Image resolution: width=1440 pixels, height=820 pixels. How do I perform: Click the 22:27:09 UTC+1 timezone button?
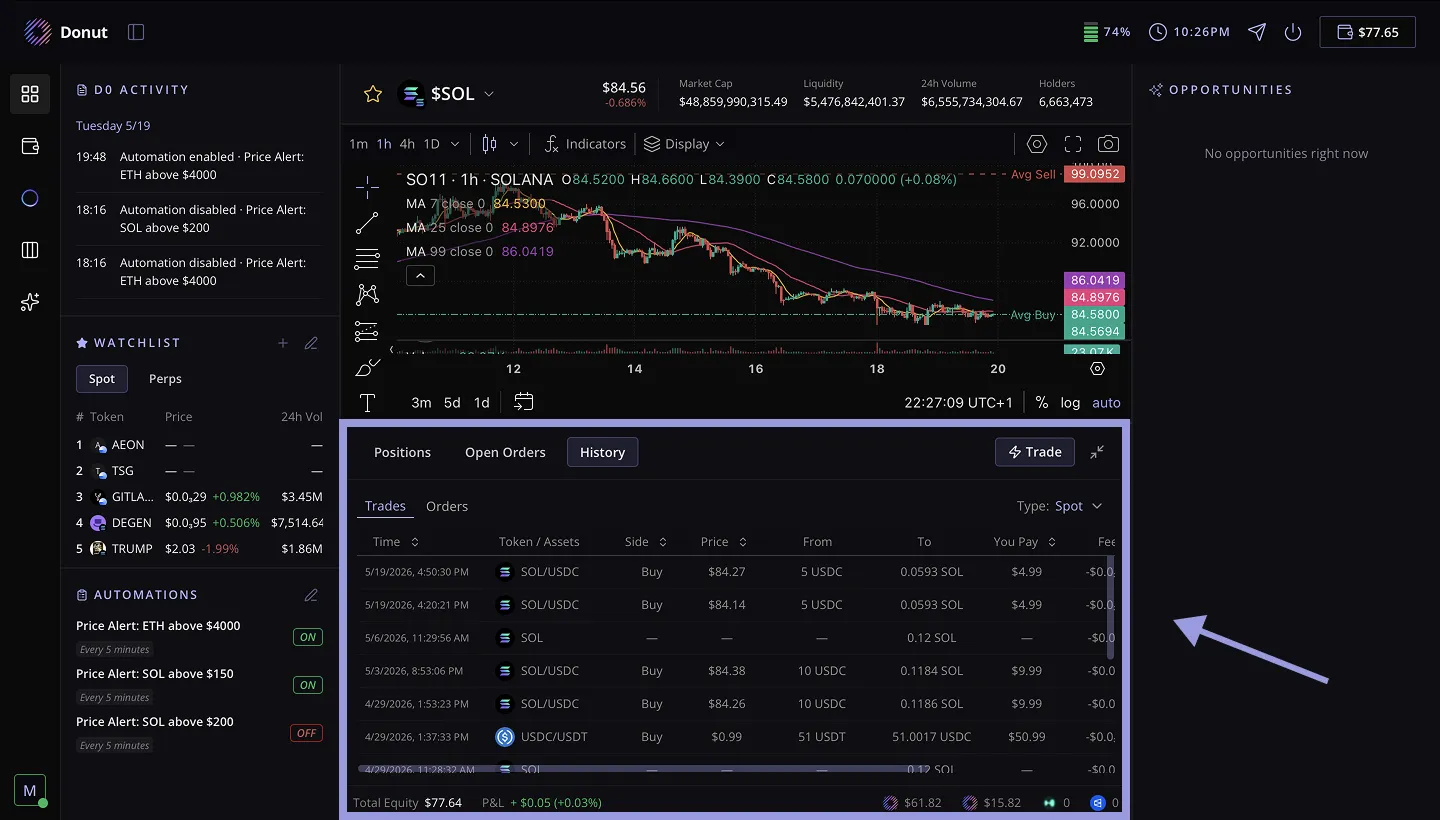[958, 402]
